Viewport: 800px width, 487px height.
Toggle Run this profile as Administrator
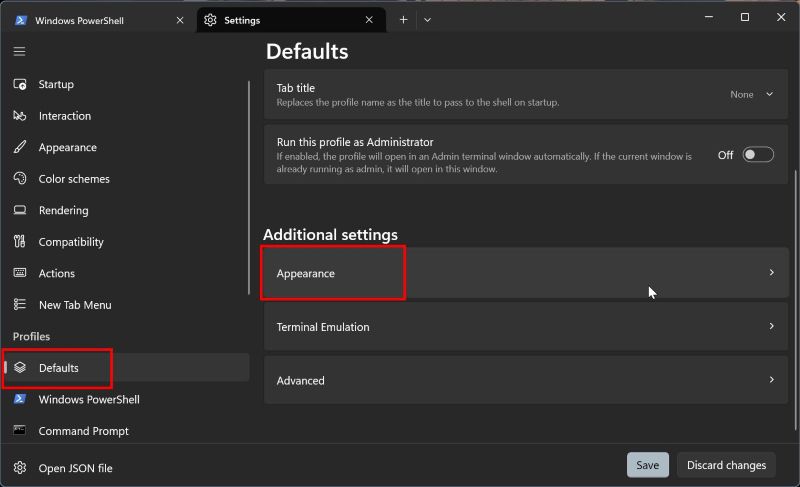click(758, 155)
